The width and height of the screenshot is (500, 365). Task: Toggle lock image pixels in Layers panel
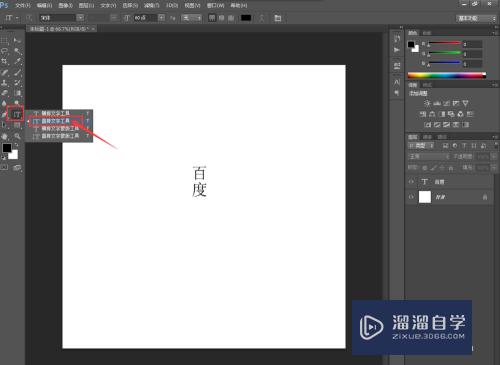tap(433, 168)
